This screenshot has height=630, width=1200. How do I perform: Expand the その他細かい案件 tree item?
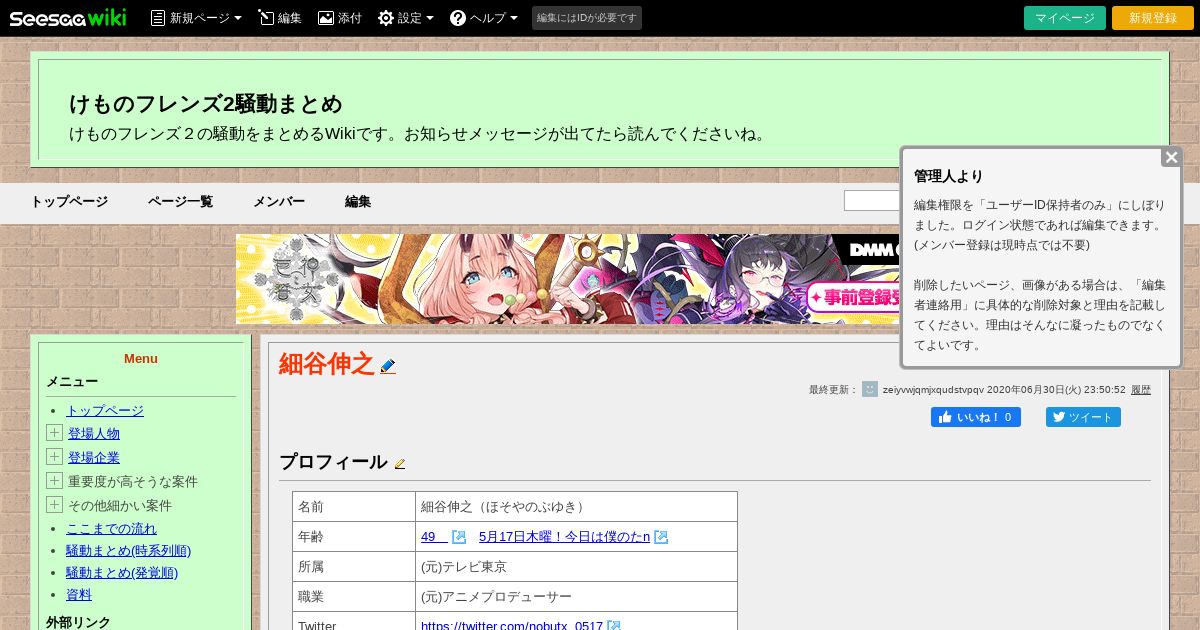click(54, 504)
